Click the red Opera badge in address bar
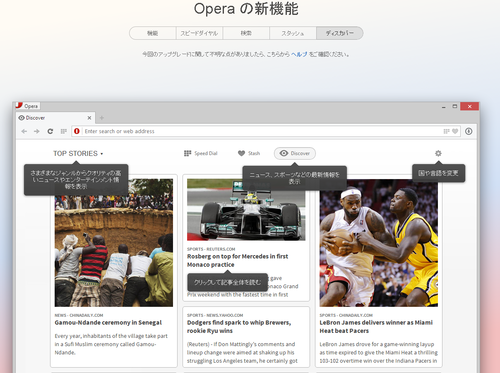Image resolution: width=500 pixels, height=373 pixels. coord(77,131)
